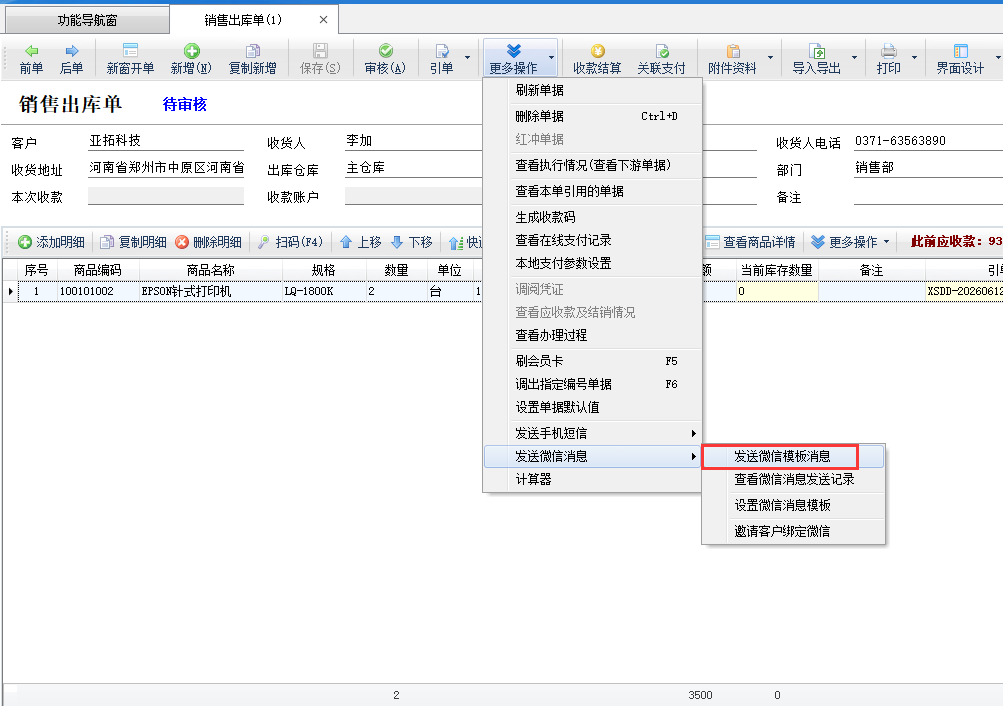Image resolution: width=1003 pixels, height=706 pixels.
Task: Click the 本次收款 input field
Action: coord(166,196)
